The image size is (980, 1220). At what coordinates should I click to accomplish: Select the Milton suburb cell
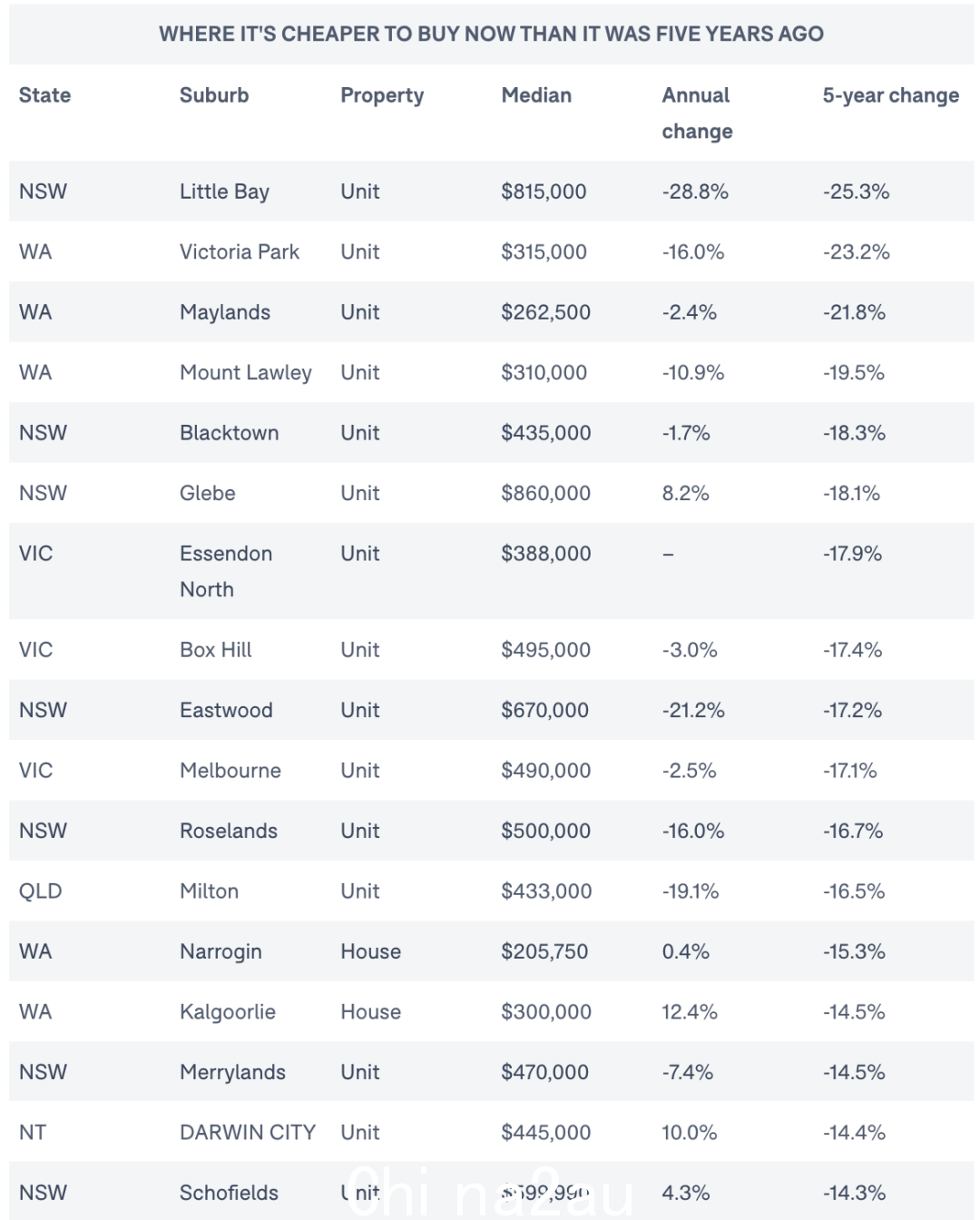209,890
